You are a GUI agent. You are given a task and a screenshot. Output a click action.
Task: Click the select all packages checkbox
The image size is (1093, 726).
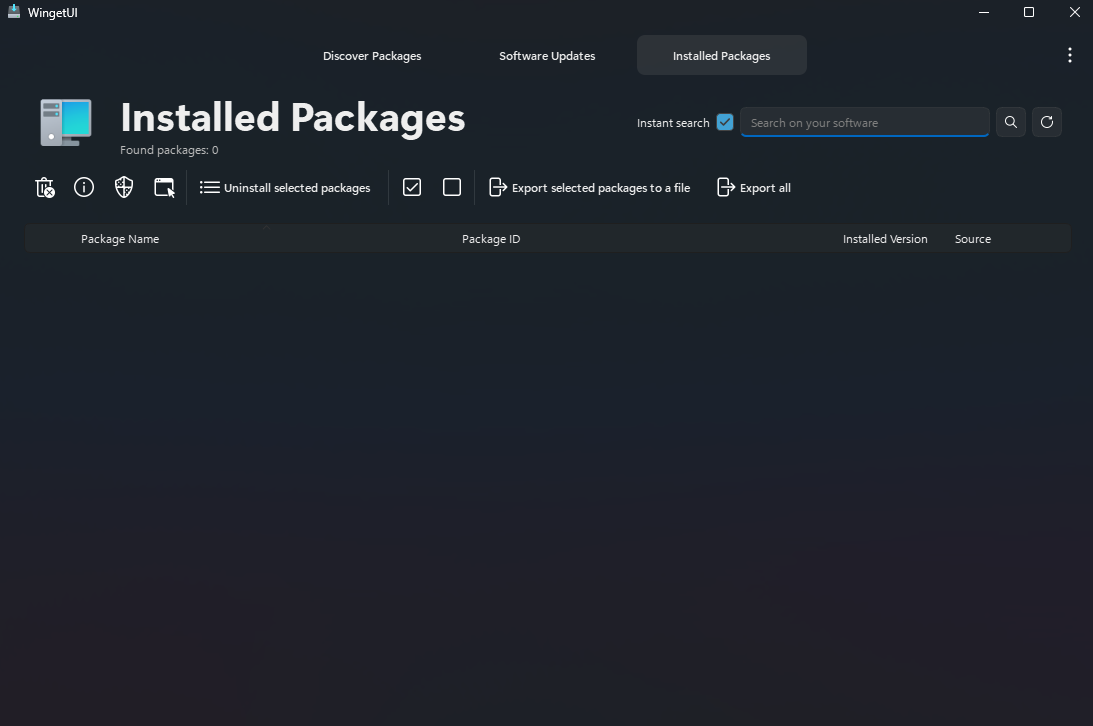click(411, 187)
